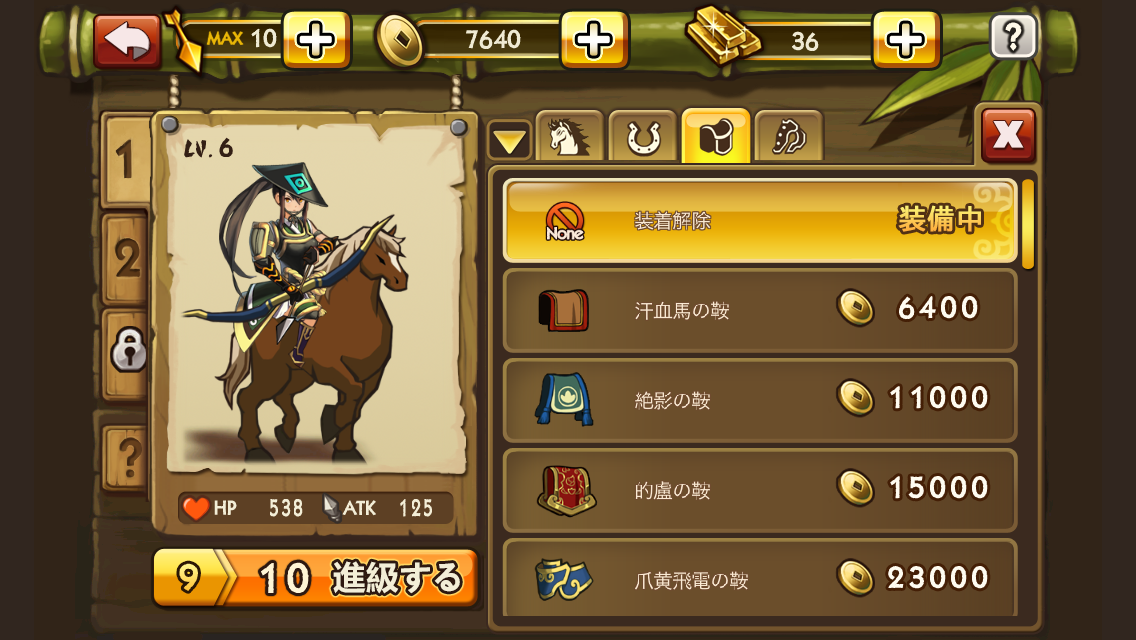Pick 爪黄飛電の鞍 costing 23000
Image resolution: width=1136 pixels, height=640 pixels.
click(761, 578)
